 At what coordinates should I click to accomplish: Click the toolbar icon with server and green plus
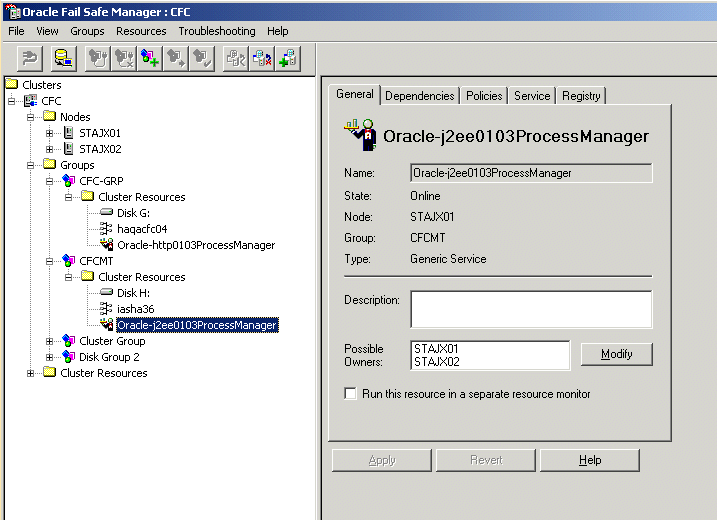(x=288, y=59)
